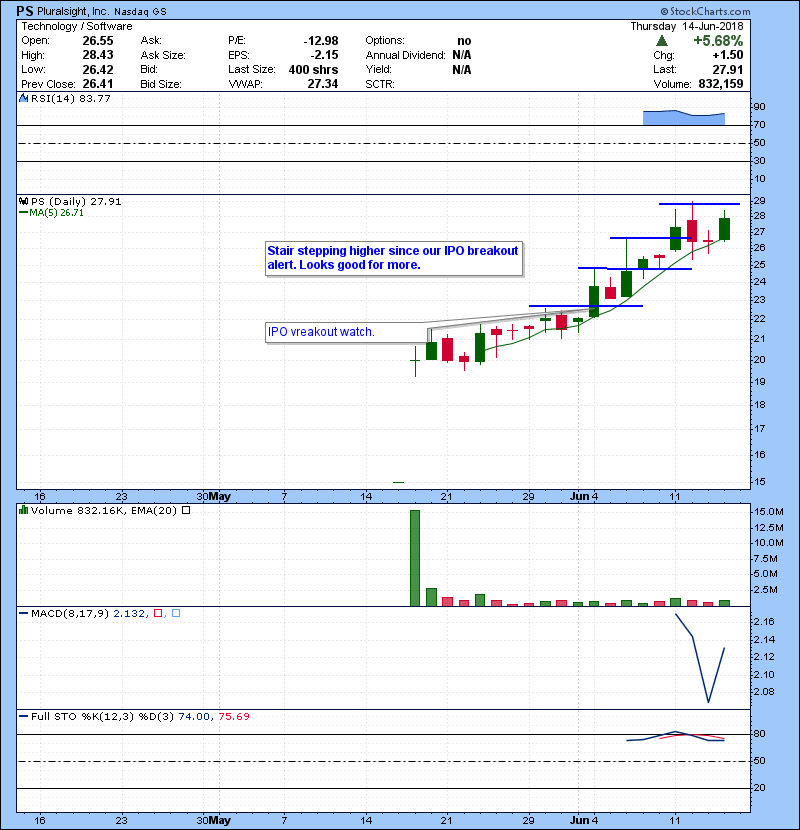
Task: Click the 'Jun 4' label on price chart axis
Action: [x=584, y=497]
